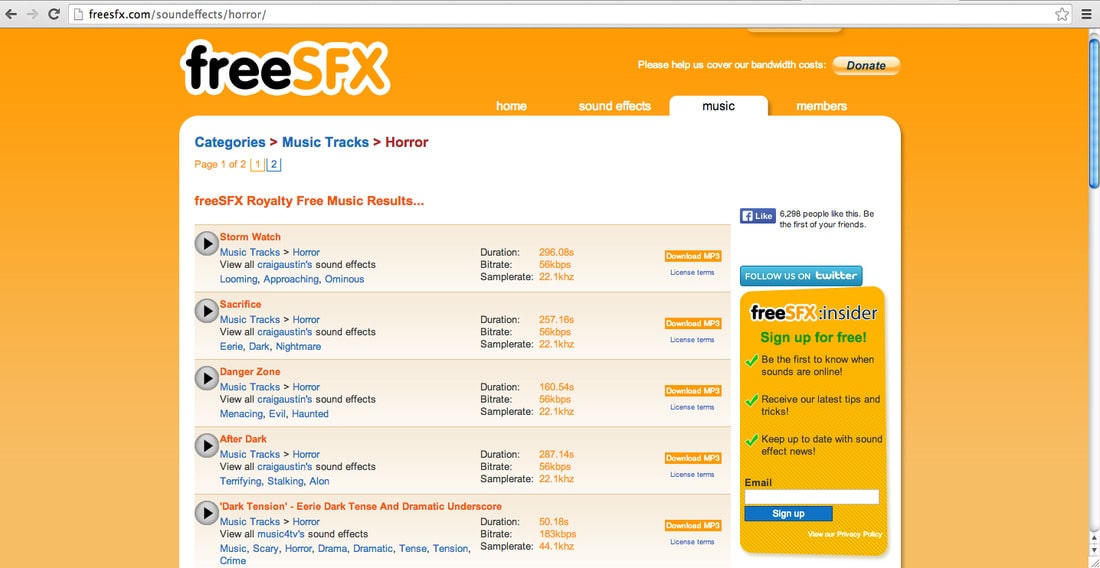This screenshot has width=1100, height=568.
Task: Play the After Dark track
Action: (206, 445)
